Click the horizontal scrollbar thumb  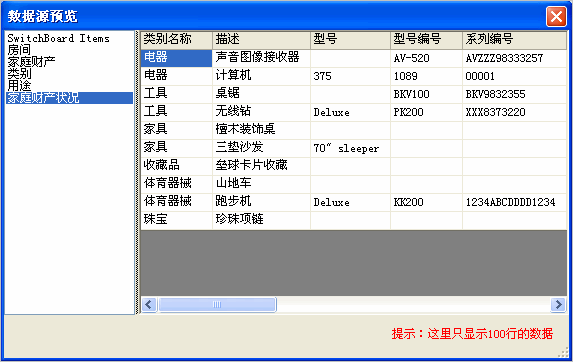217,304
